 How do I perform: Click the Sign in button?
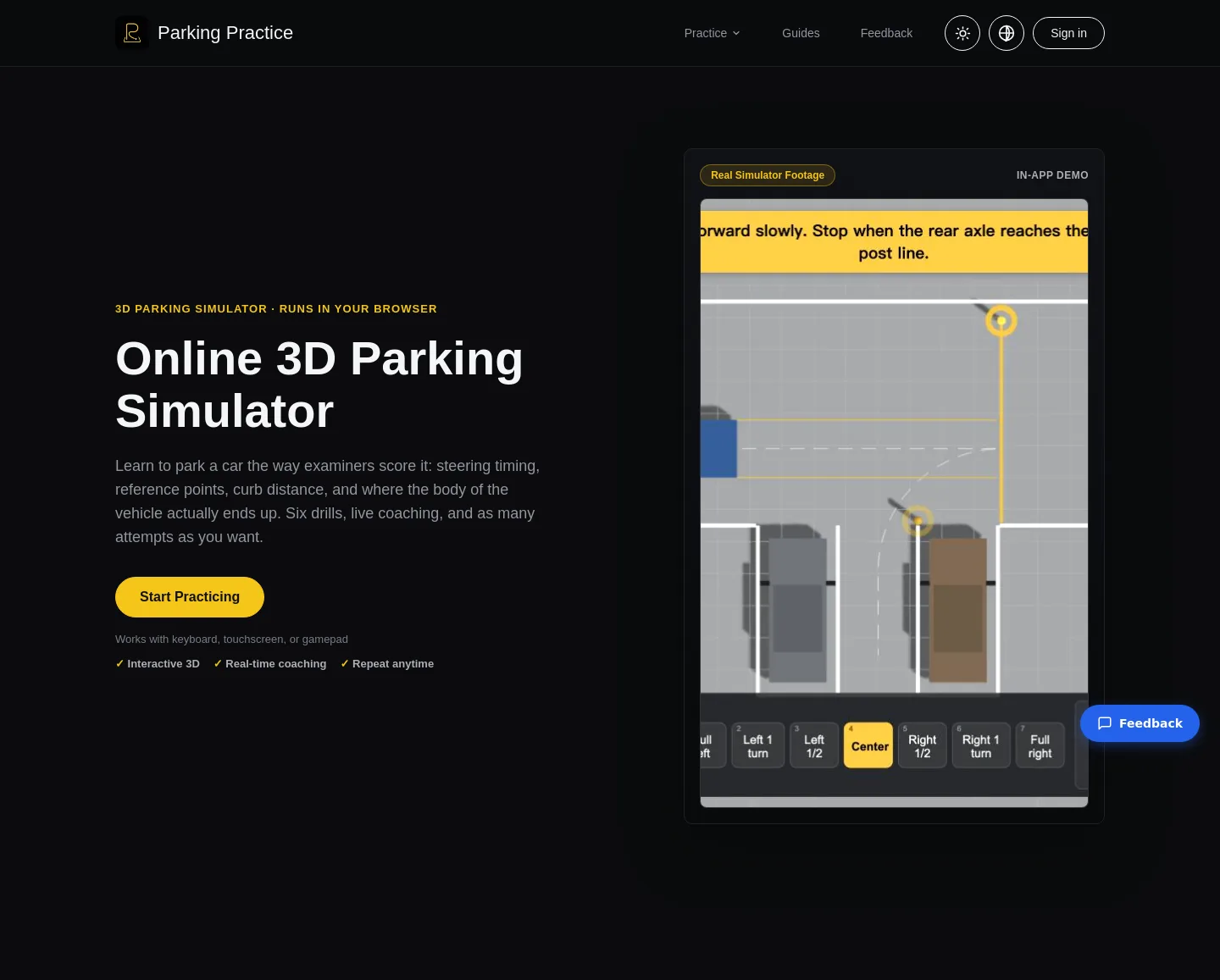1068,33
